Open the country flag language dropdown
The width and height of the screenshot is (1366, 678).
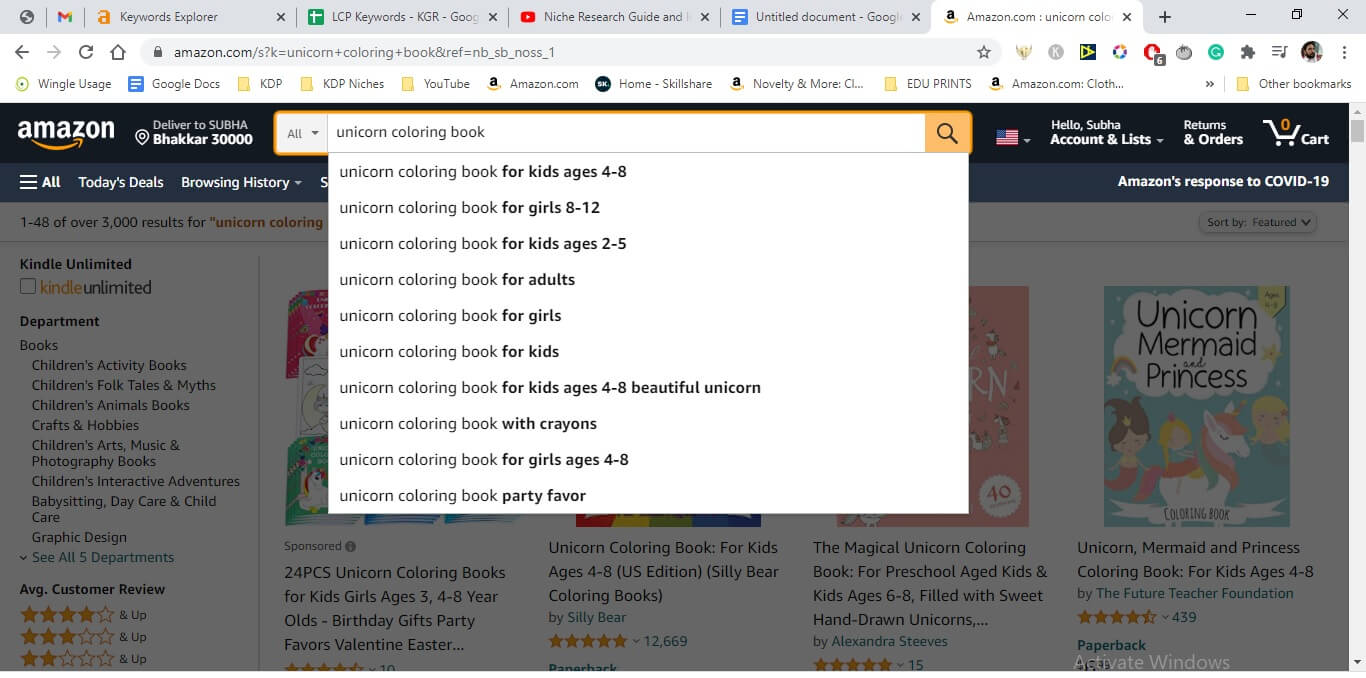tap(1013, 138)
